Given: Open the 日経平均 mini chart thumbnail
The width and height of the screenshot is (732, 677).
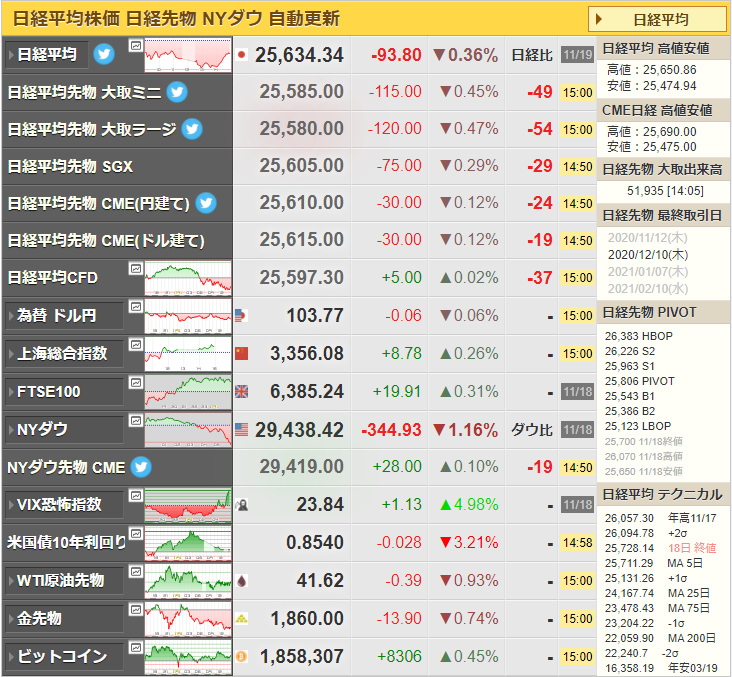Looking at the screenshot, I should click(188, 55).
